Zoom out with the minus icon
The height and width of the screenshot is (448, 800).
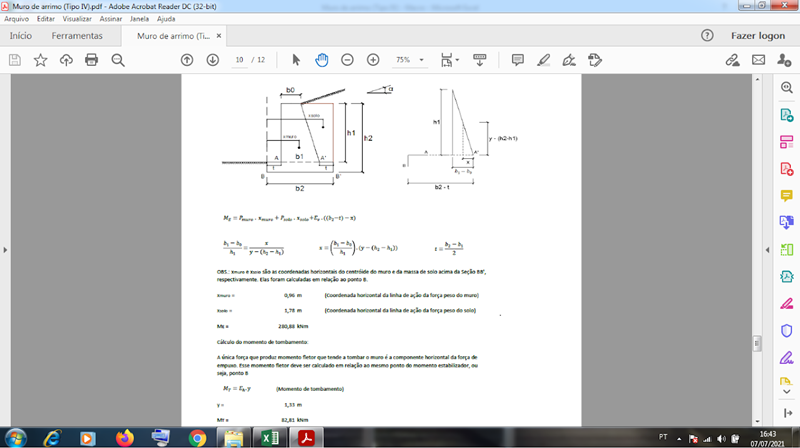pos(347,60)
